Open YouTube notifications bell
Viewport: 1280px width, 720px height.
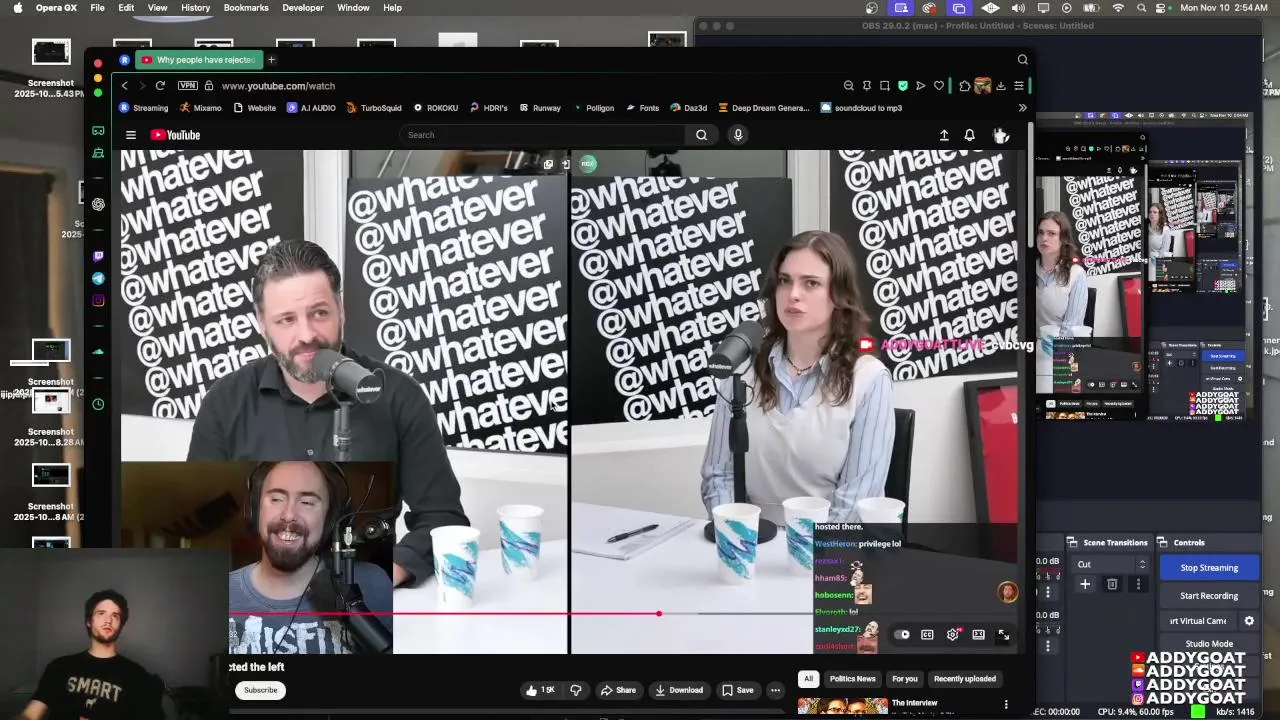point(969,135)
